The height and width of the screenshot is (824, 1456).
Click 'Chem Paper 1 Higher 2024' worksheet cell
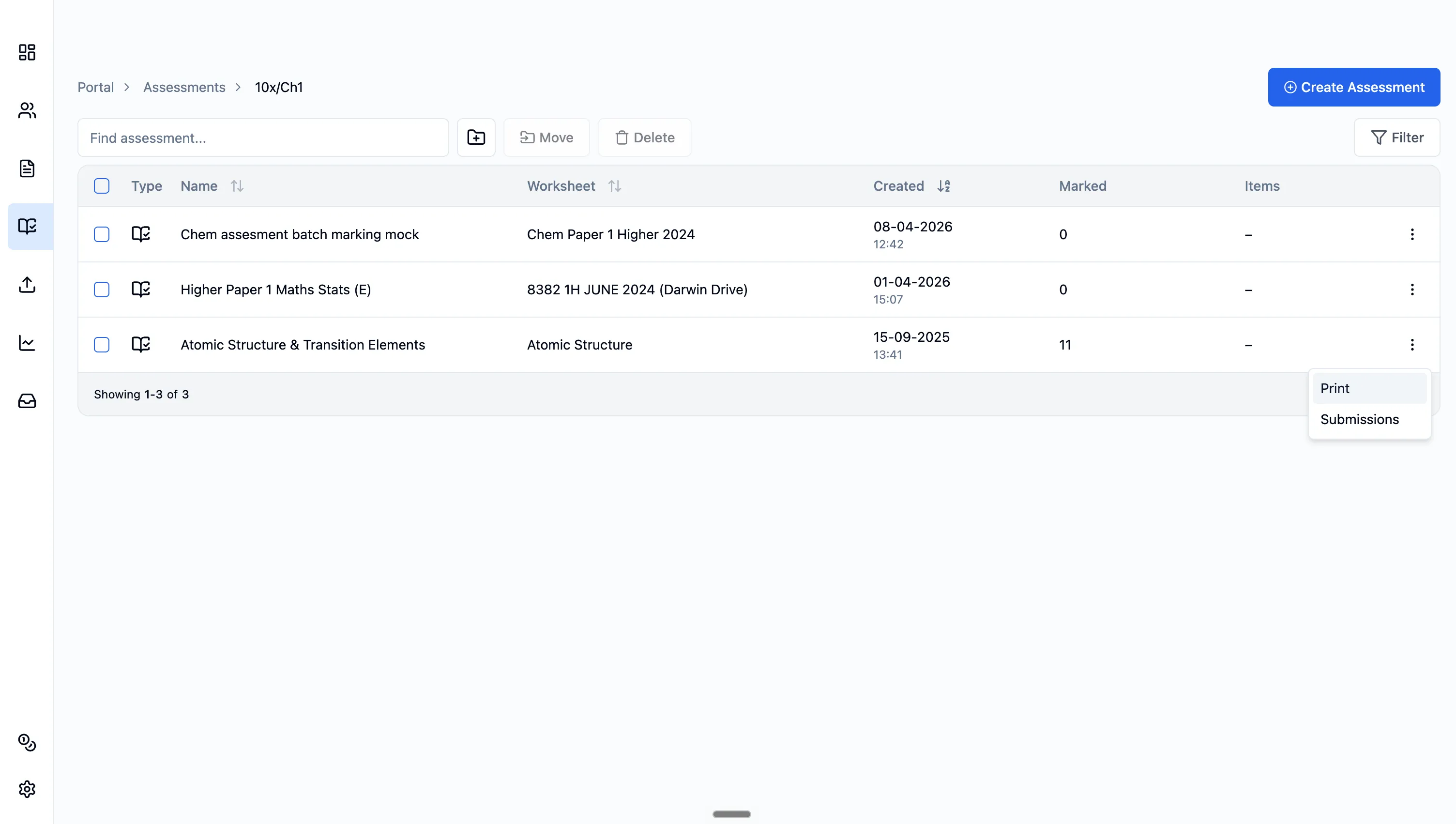click(x=611, y=234)
